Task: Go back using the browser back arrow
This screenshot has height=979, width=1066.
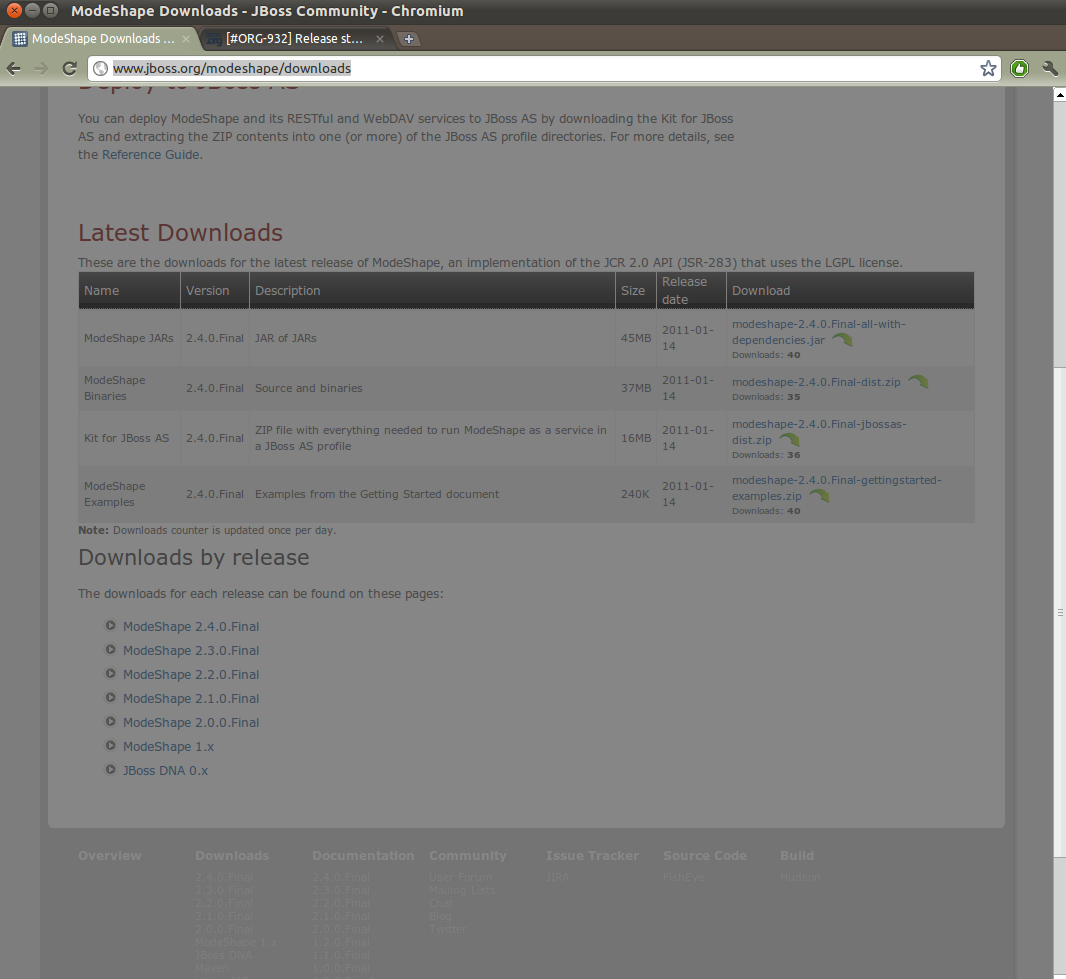Action: (x=14, y=68)
